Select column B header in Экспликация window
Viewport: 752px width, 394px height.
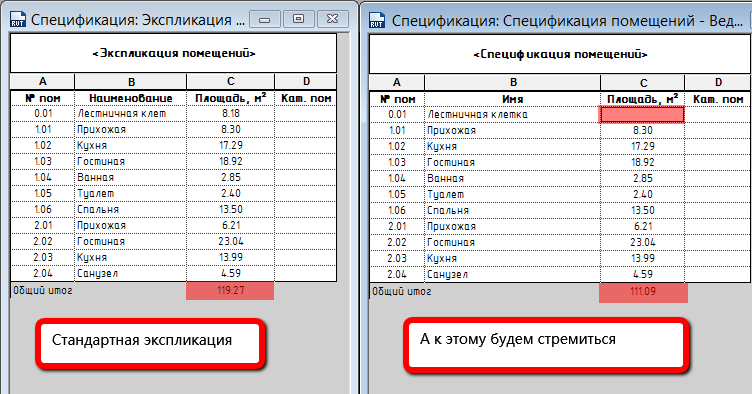click(130, 81)
